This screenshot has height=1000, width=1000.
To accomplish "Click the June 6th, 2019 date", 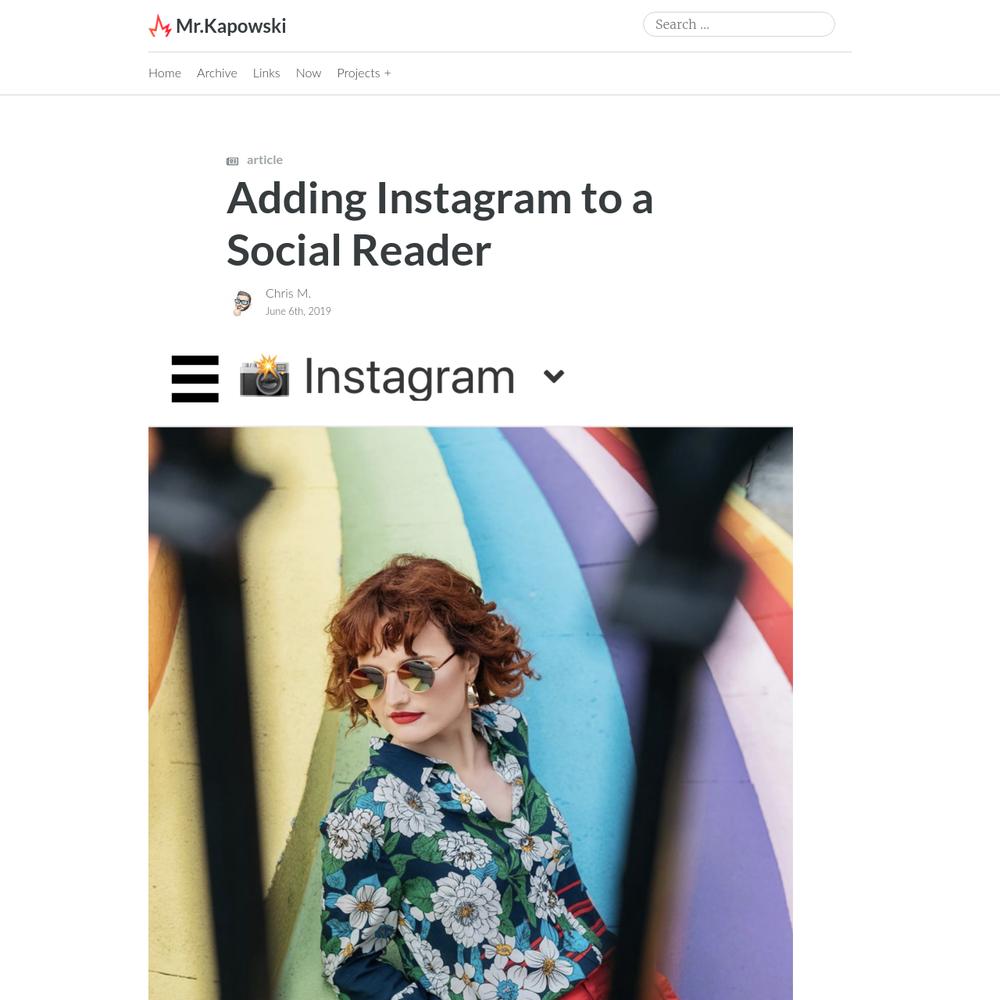I will [298, 311].
